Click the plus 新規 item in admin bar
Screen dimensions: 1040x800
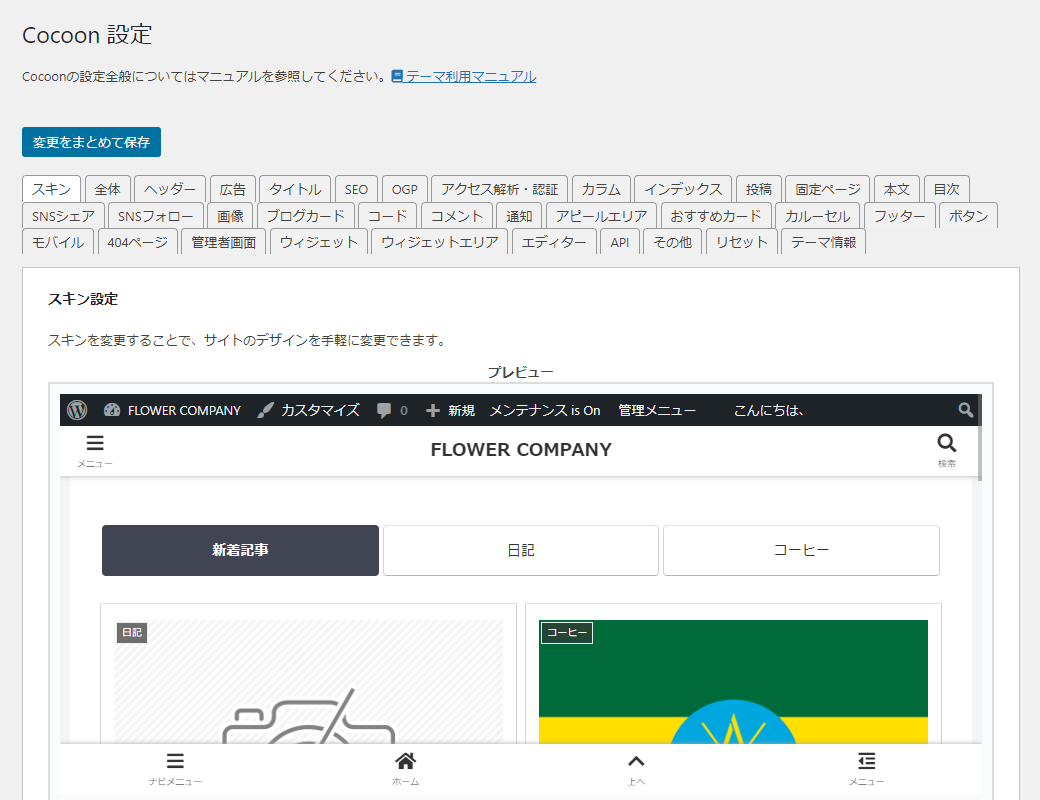(x=449, y=410)
